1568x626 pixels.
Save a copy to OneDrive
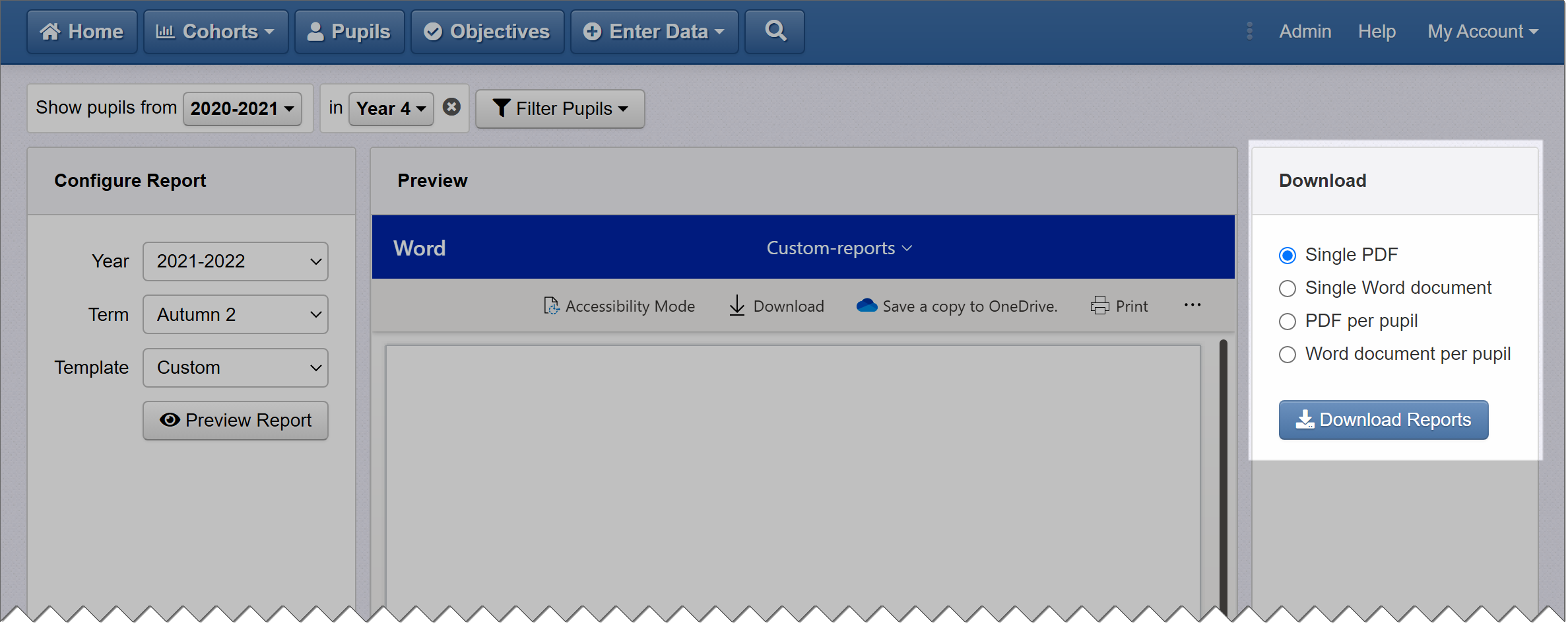957,306
